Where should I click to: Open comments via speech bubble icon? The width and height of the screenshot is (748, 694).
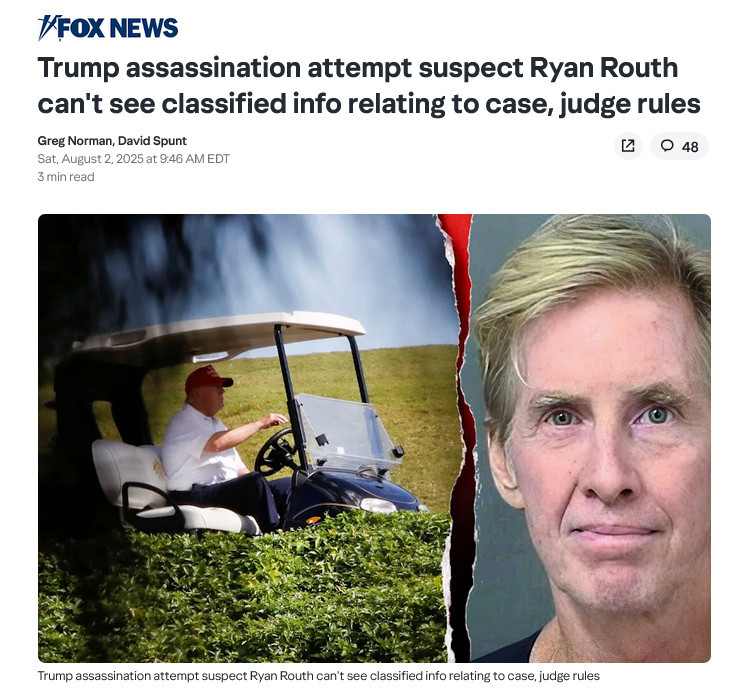pos(667,145)
